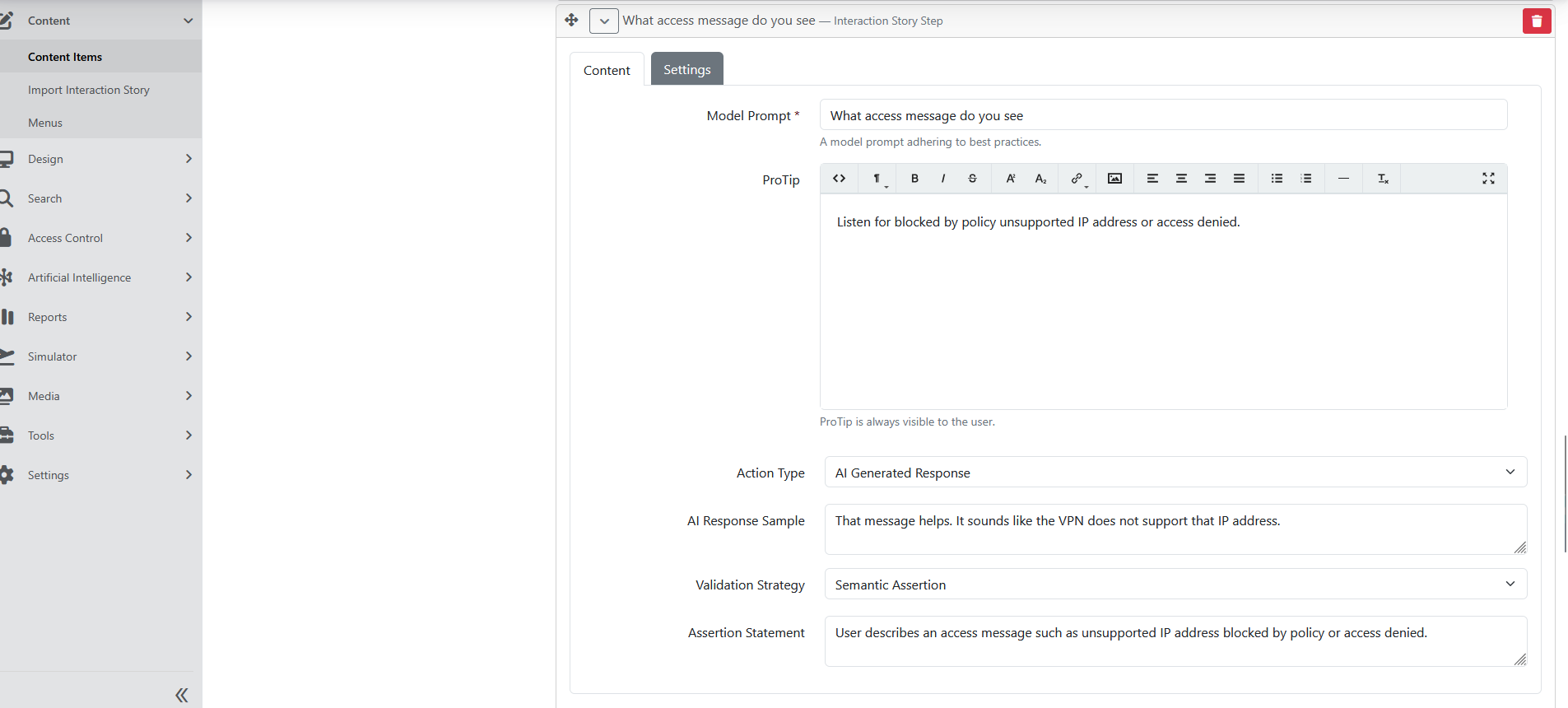Screen dimensions: 1568x708
Task: Click the page vertical scrollbar
Action: coord(1565,494)
